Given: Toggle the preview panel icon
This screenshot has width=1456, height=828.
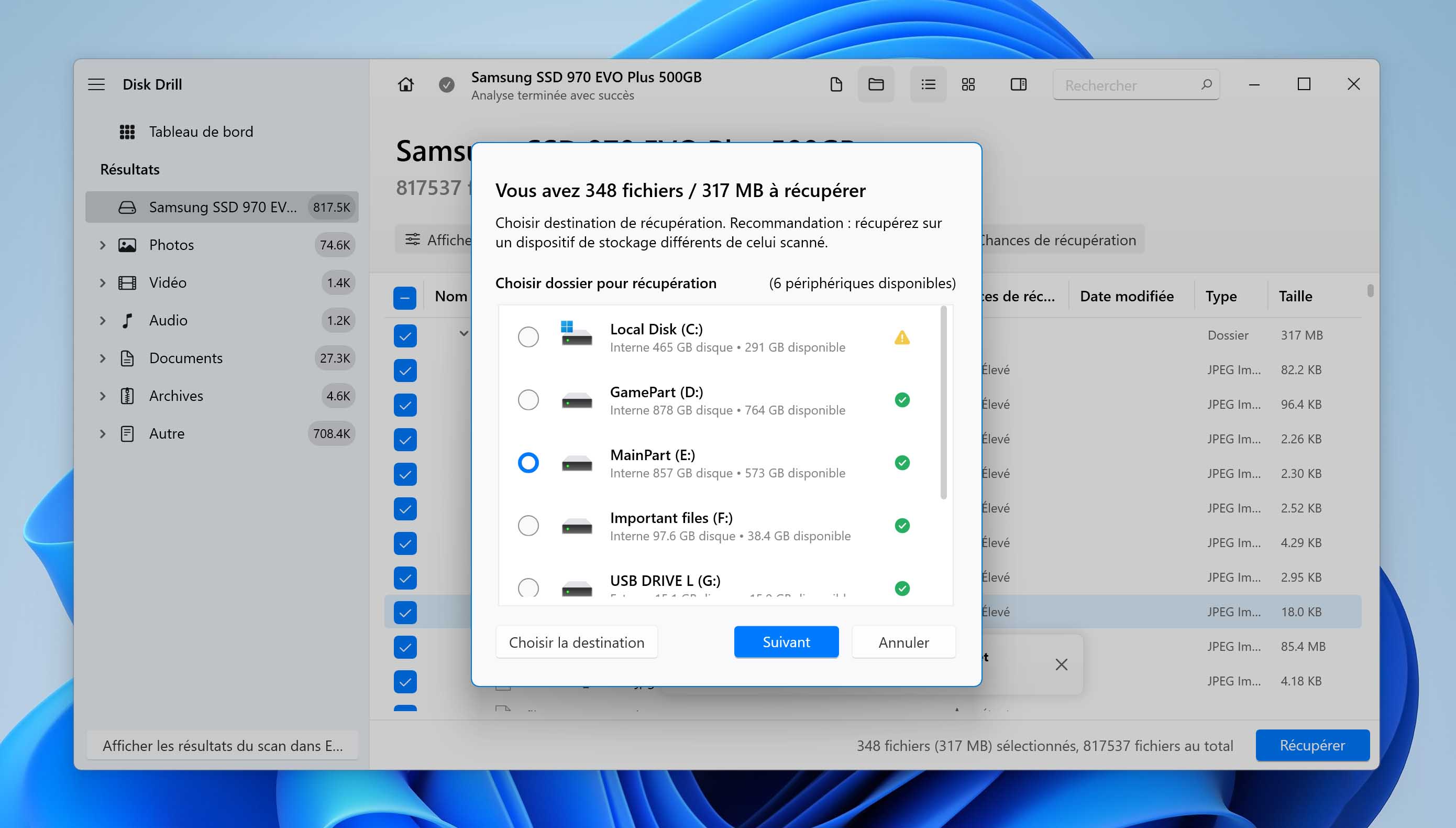Looking at the screenshot, I should click(1018, 85).
